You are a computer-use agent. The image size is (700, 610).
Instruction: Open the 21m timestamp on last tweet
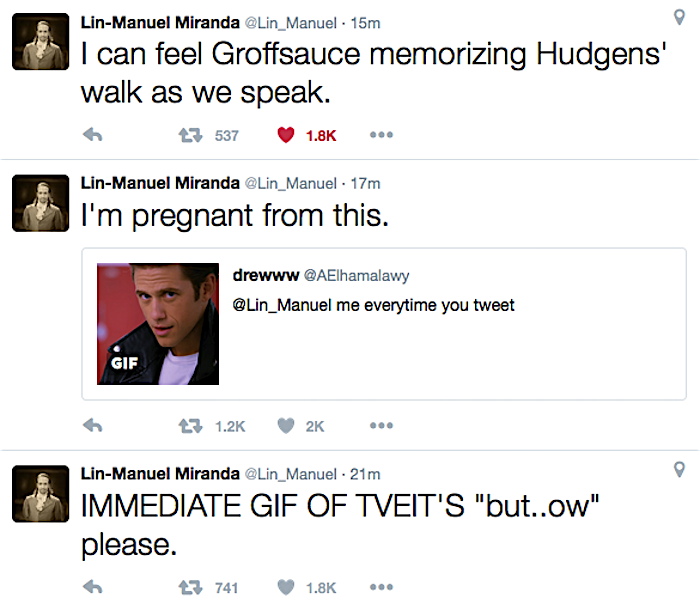[366, 473]
